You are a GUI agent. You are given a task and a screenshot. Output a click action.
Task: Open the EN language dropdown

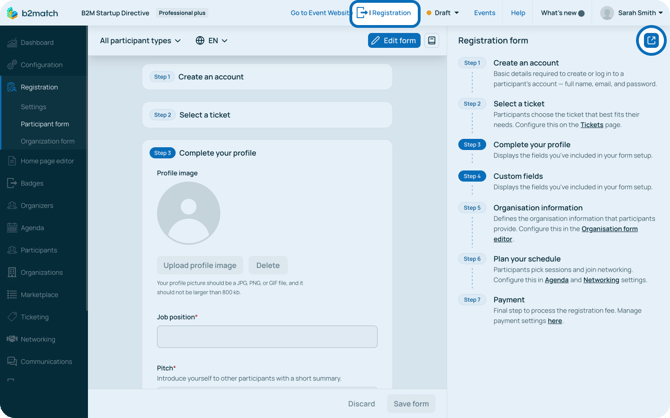click(x=212, y=41)
